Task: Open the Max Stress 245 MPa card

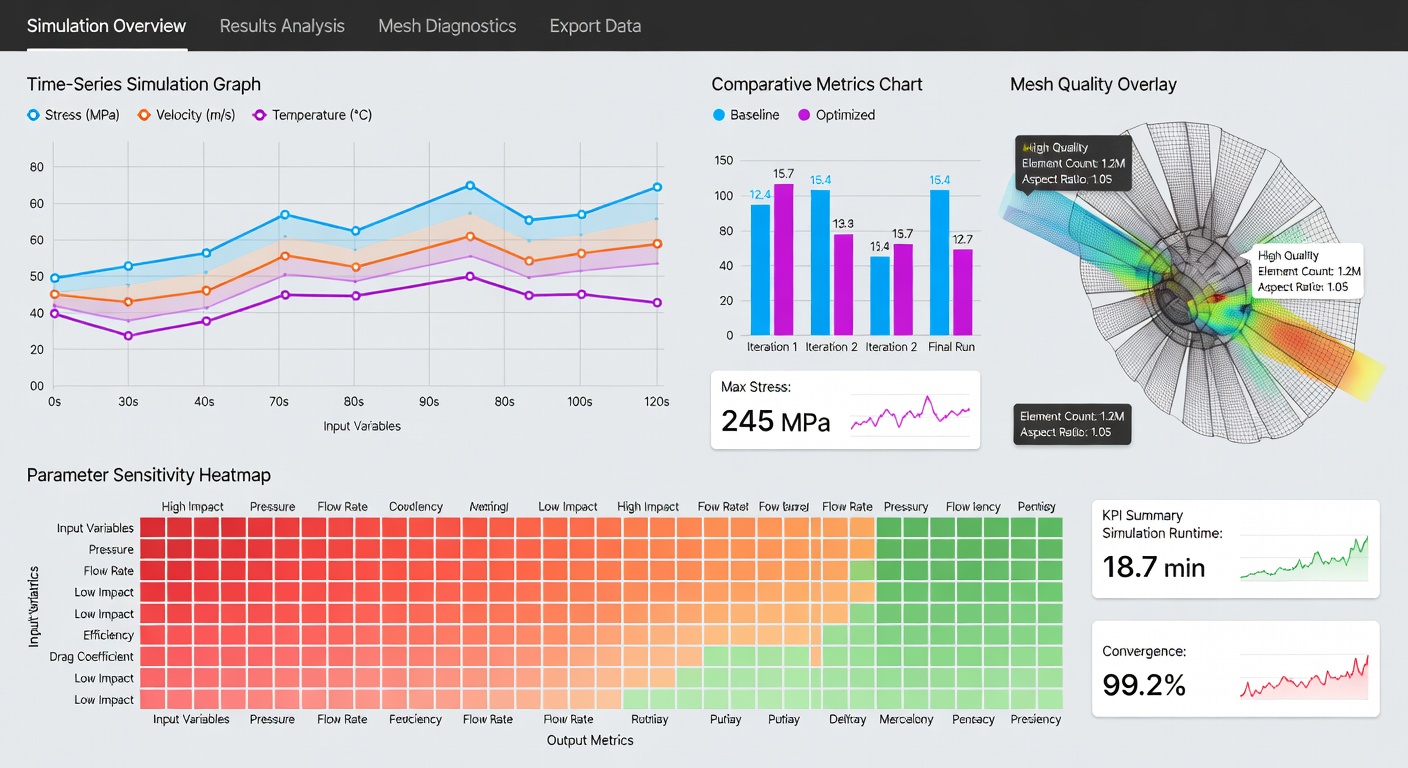Action: (x=845, y=410)
